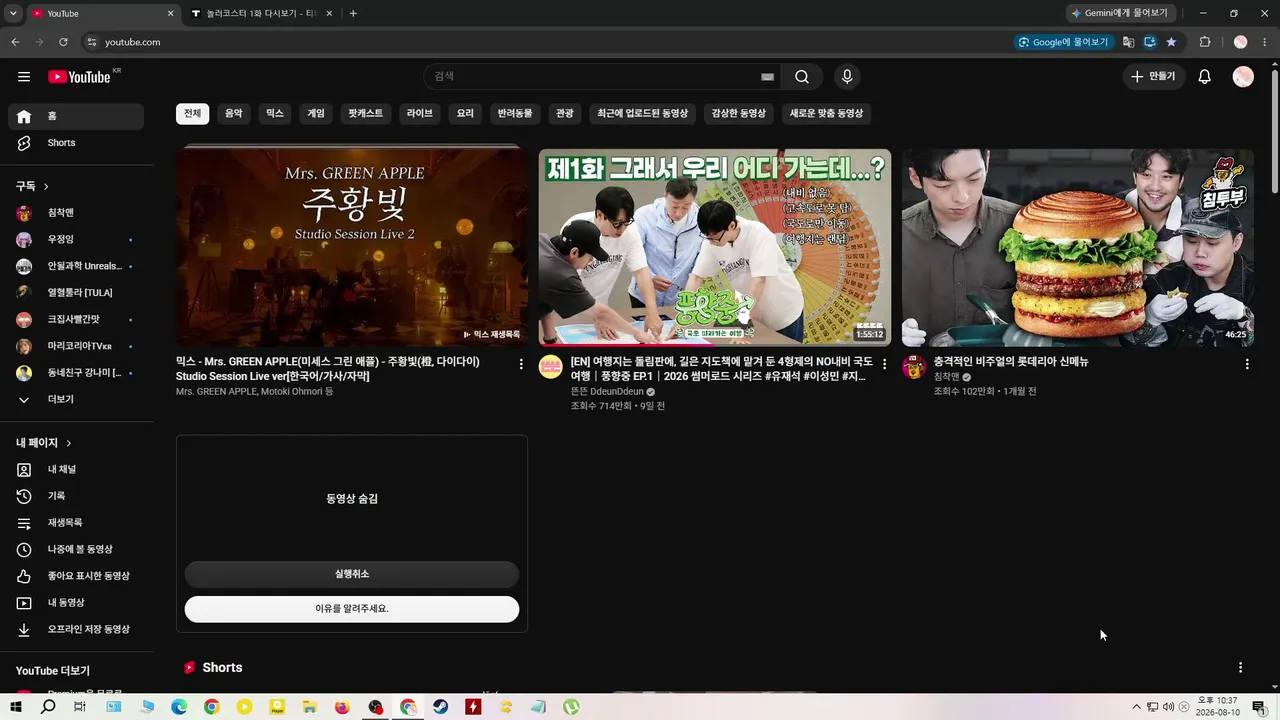This screenshot has width=1280, height=720.
Task: Bookmark this page with the star
Action: pos(1171,42)
